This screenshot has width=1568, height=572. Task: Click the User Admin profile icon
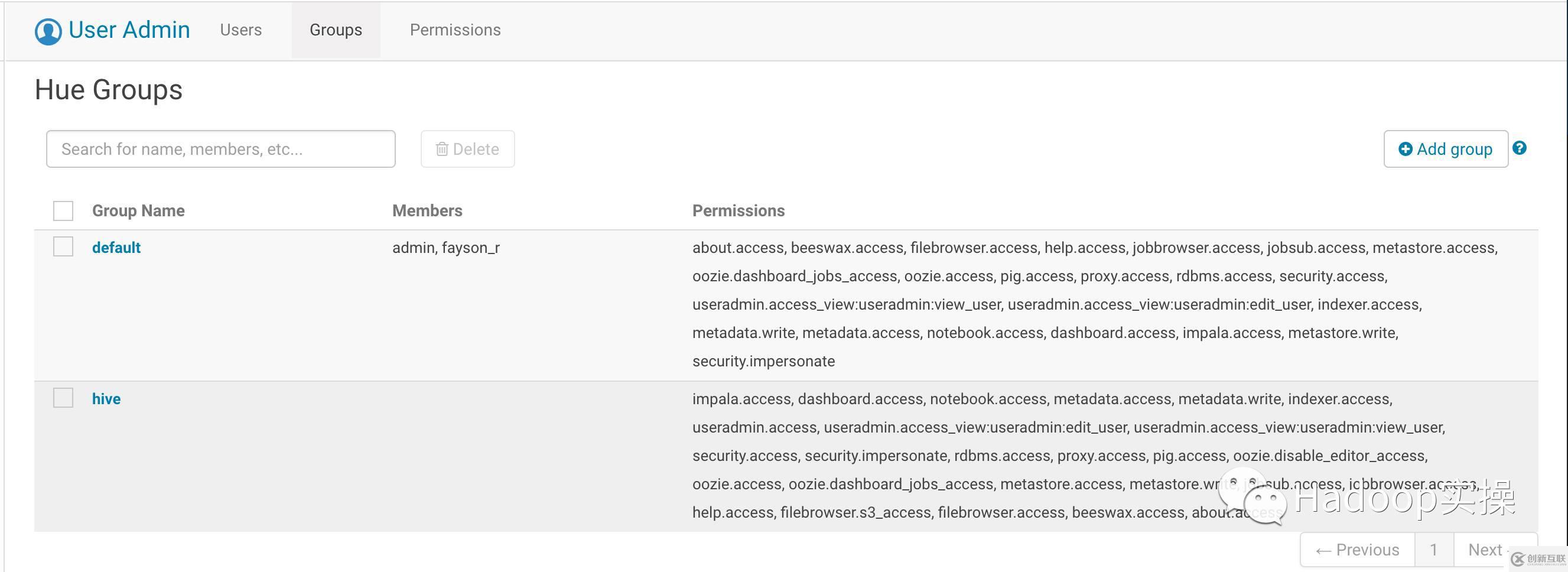point(48,31)
